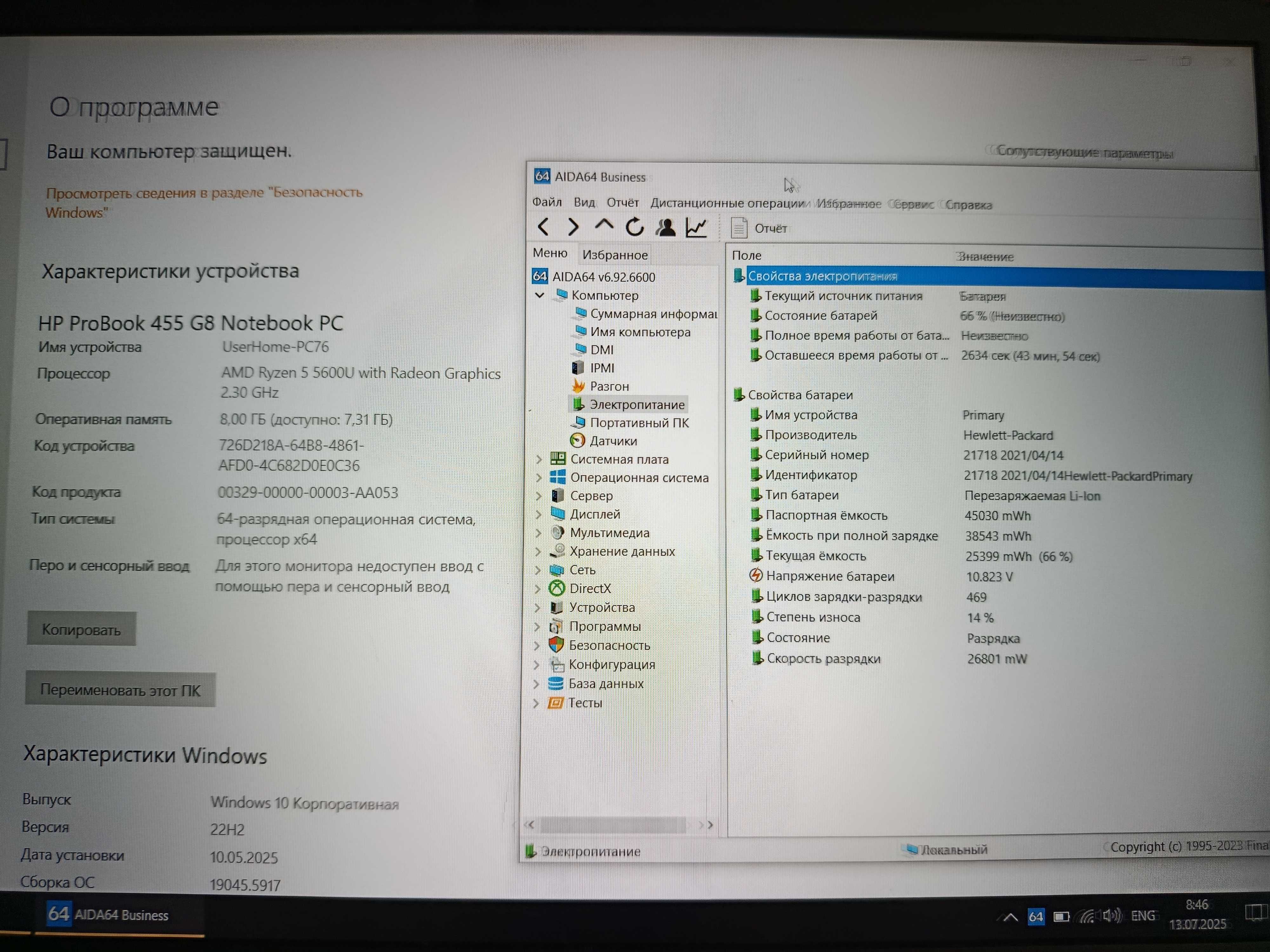Expand the Дисплей tree node
The image size is (1270, 952).
(x=538, y=514)
